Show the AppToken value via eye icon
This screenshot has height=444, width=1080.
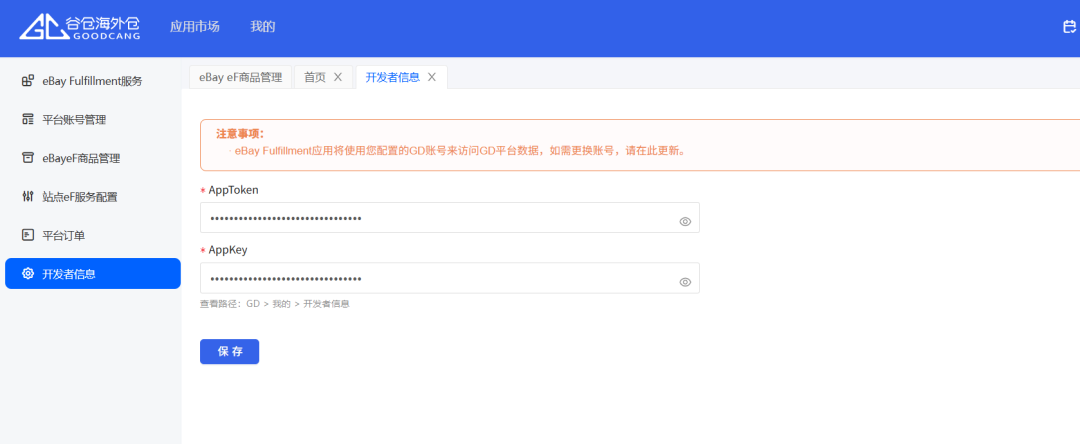tap(685, 222)
